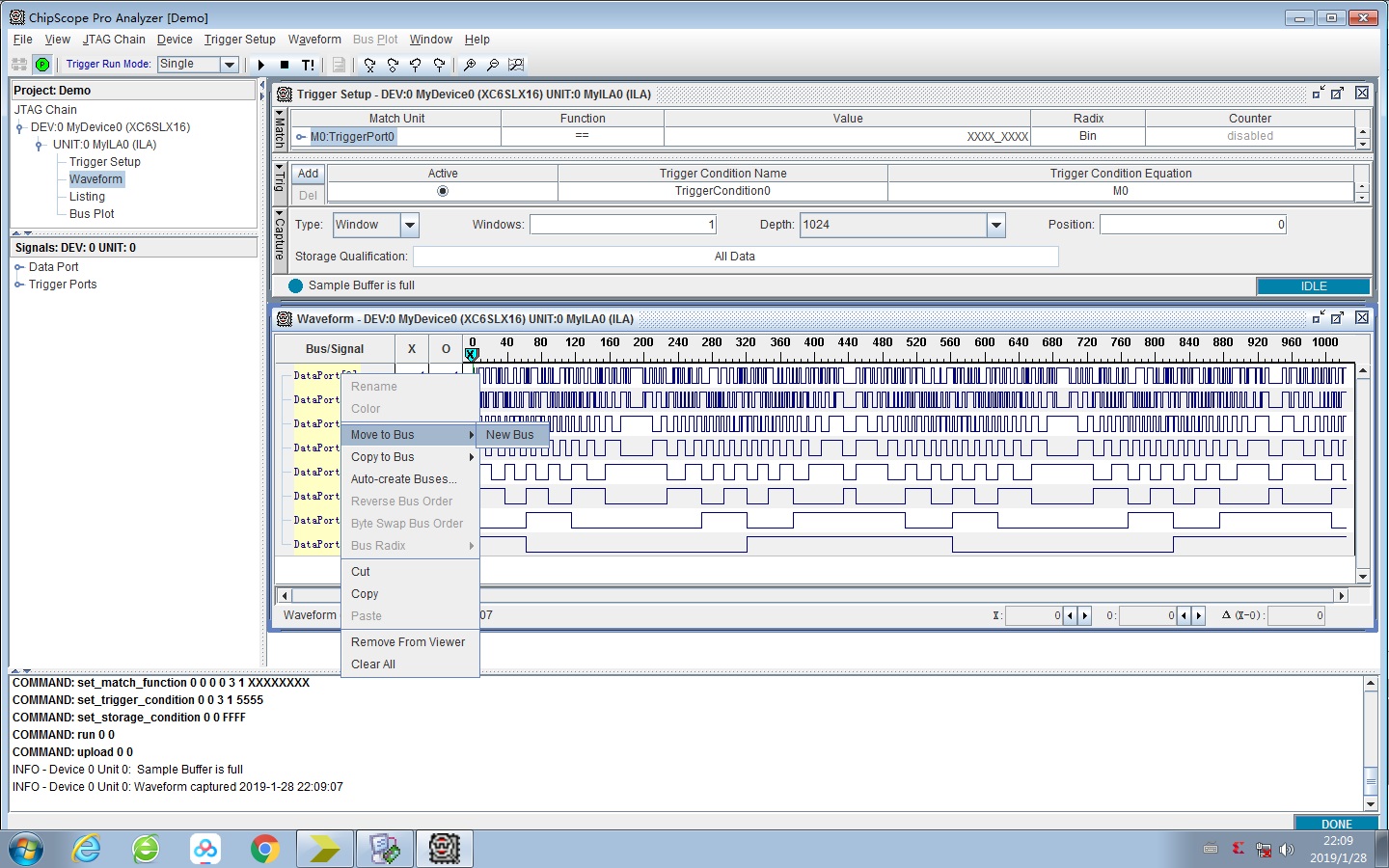Image resolution: width=1389 pixels, height=868 pixels.
Task: Open the Trigger Run Mode dropdown
Action: tap(229, 64)
